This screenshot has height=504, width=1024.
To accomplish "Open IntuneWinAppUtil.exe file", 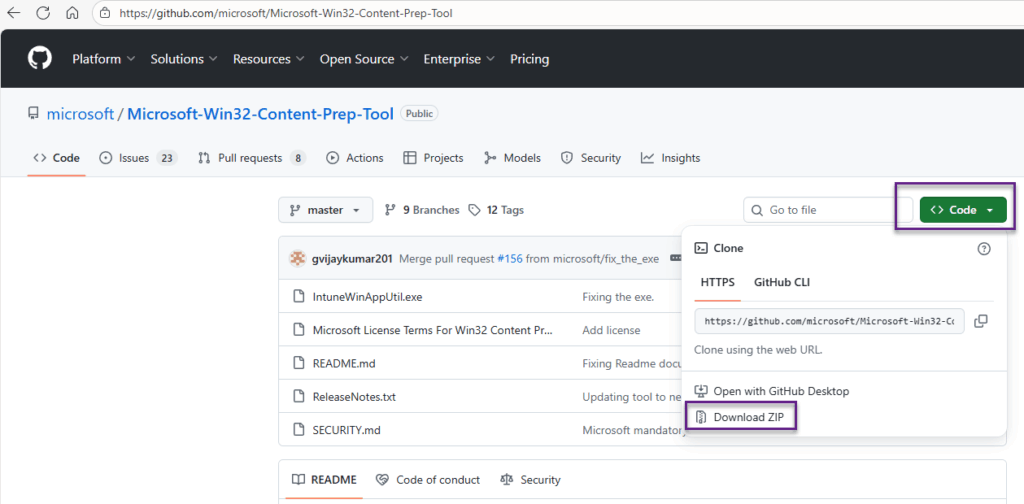I will tap(366, 297).
